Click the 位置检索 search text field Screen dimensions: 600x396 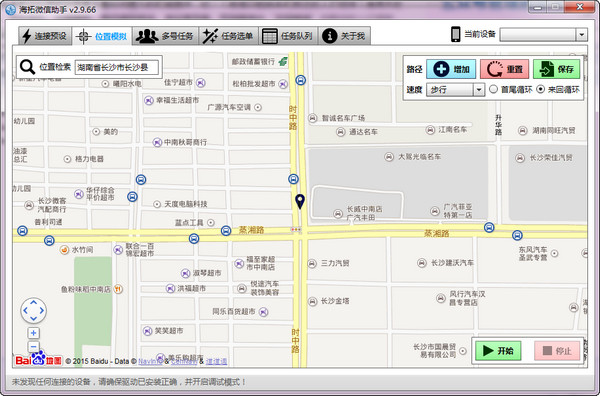tap(116, 67)
